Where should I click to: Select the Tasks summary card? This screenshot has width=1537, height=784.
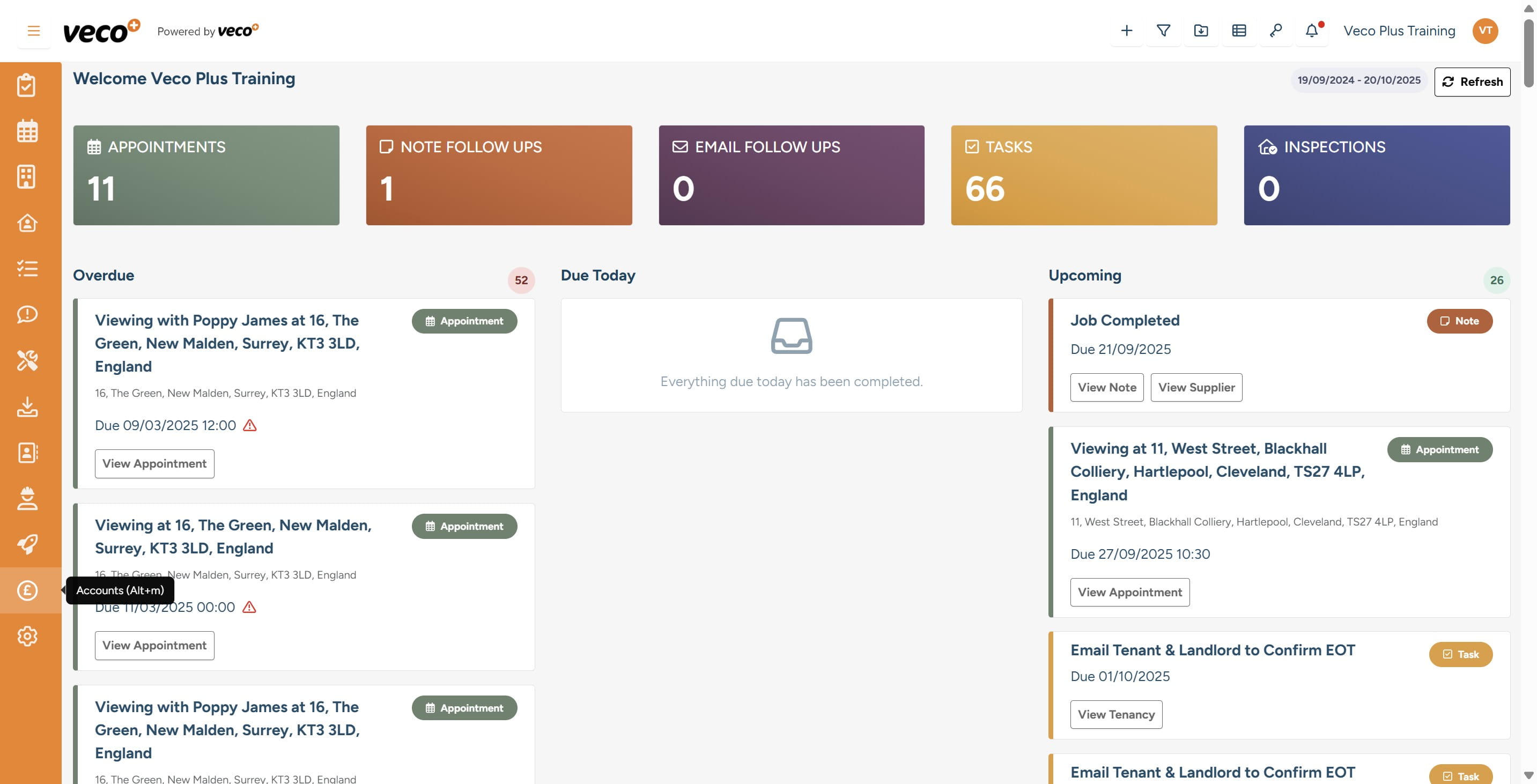point(1083,175)
